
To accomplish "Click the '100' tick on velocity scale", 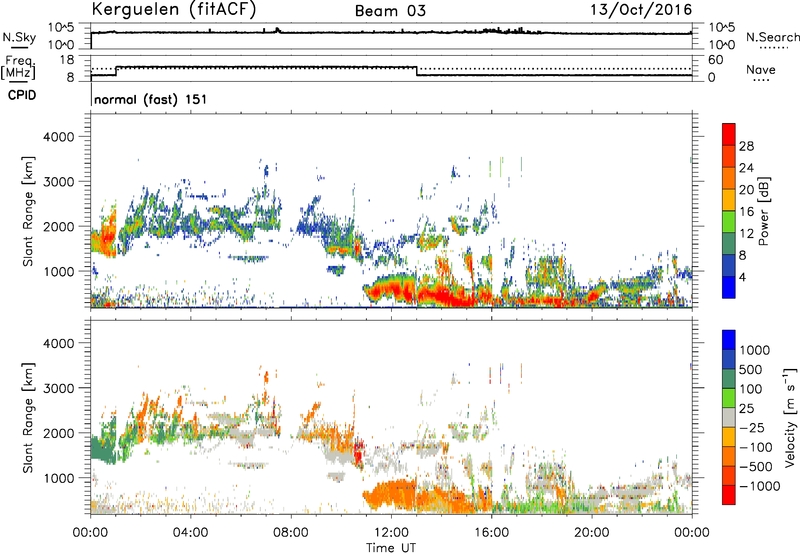I will pyautogui.click(x=751, y=389).
